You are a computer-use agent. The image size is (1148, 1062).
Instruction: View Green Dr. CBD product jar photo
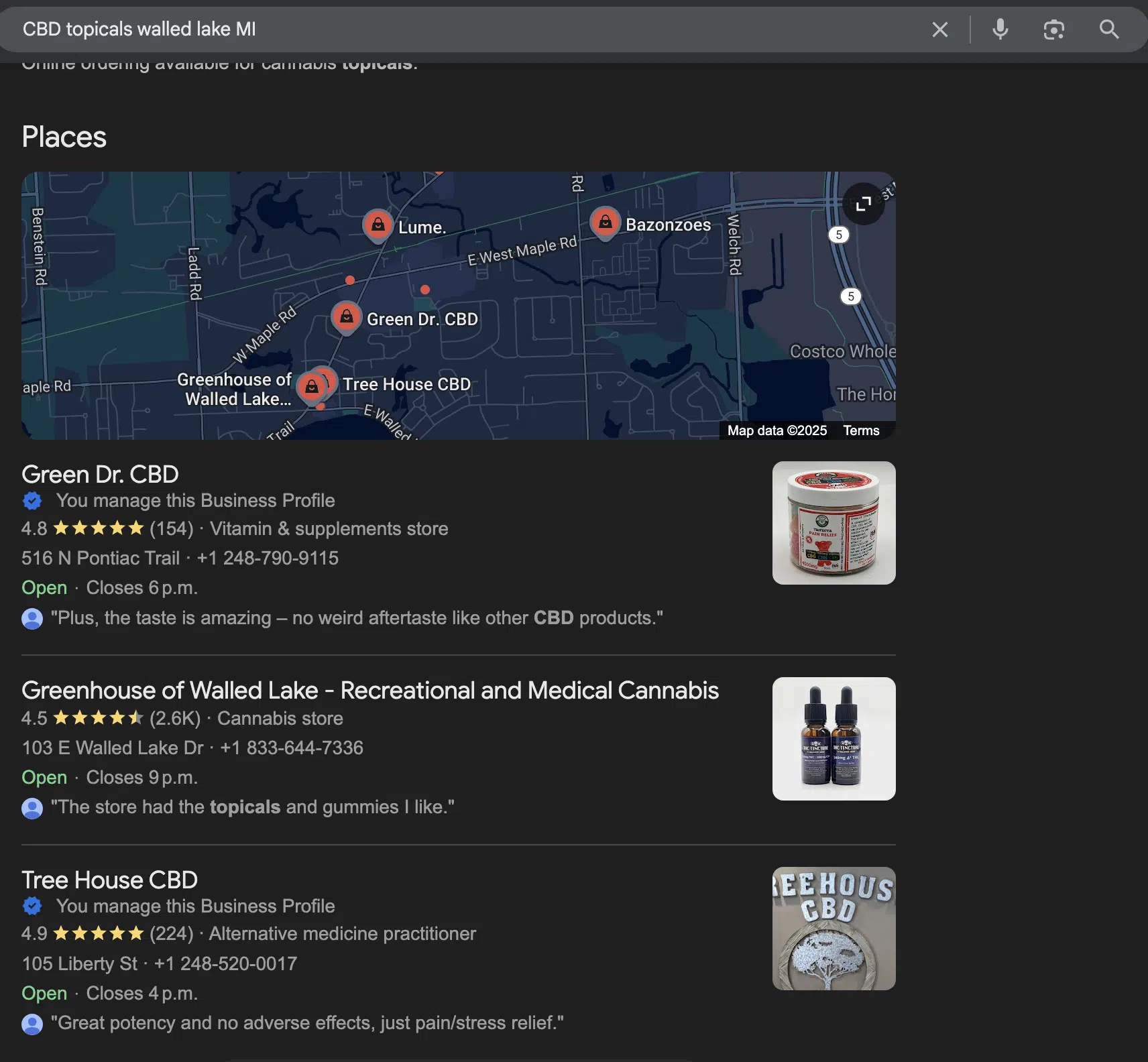[834, 523]
